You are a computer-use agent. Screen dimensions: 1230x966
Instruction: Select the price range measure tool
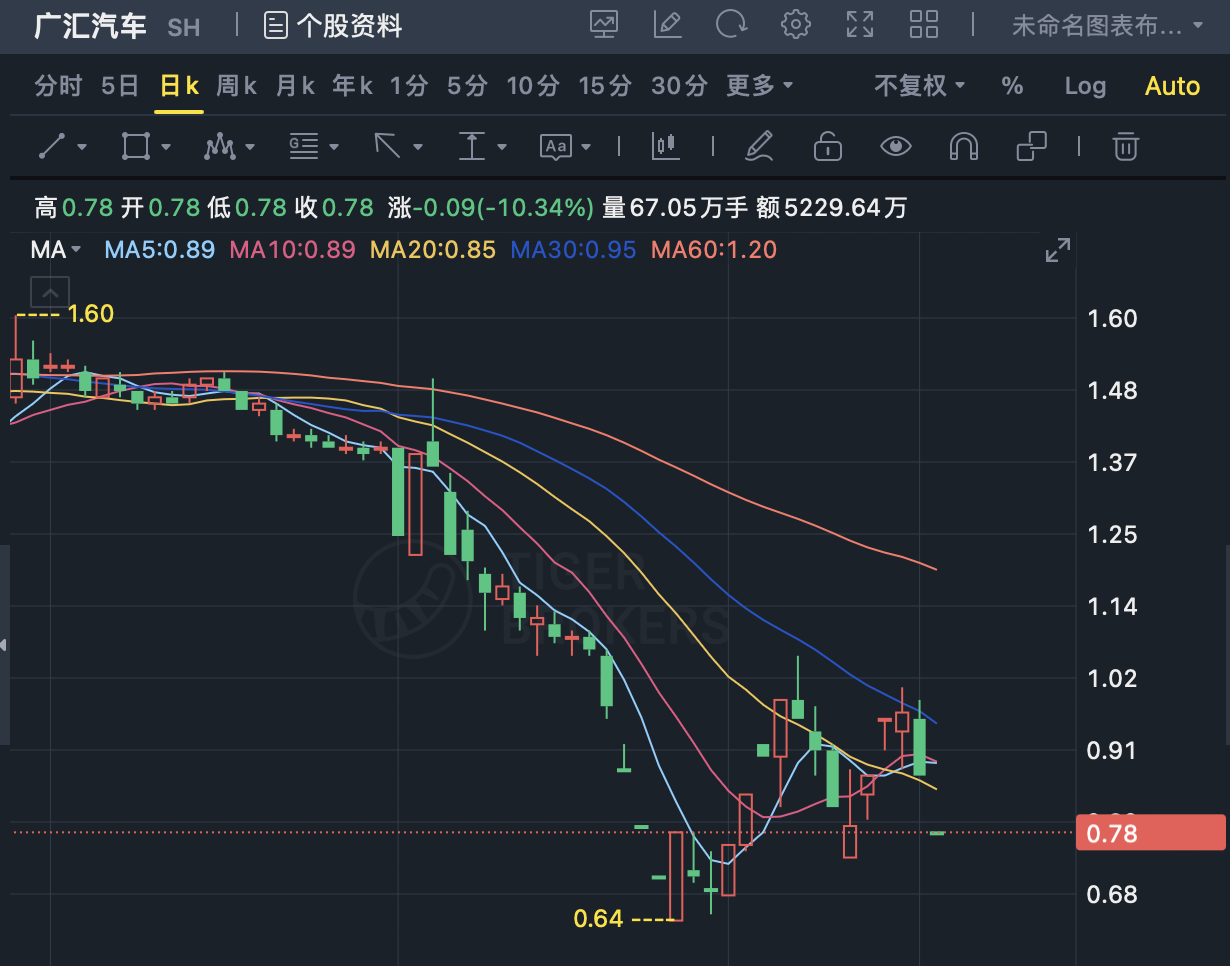(471, 147)
